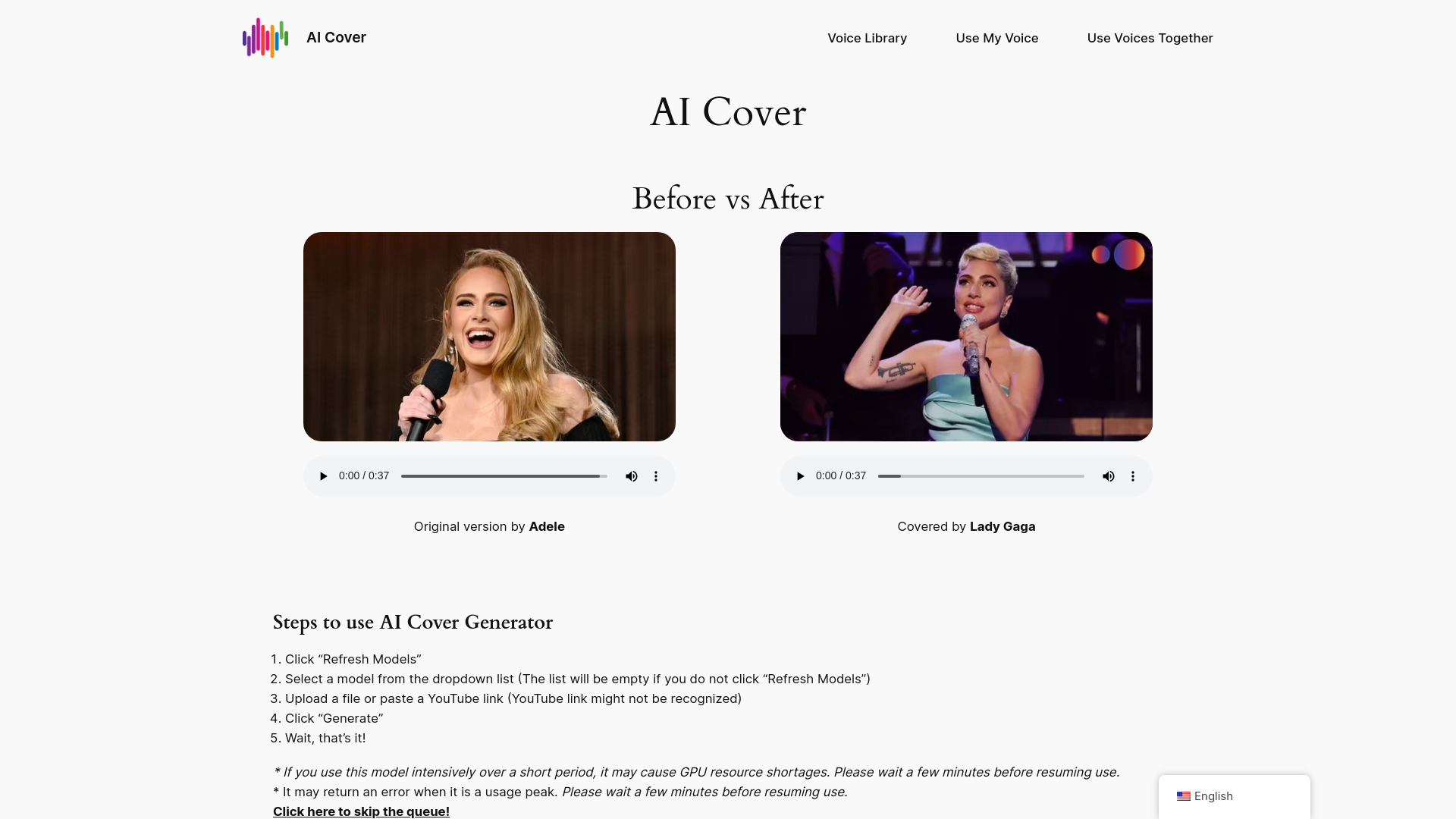Navigate to Use My Voice section
Image resolution: width=1456 pixels, height=819 pixels.
tap(997, 37)
